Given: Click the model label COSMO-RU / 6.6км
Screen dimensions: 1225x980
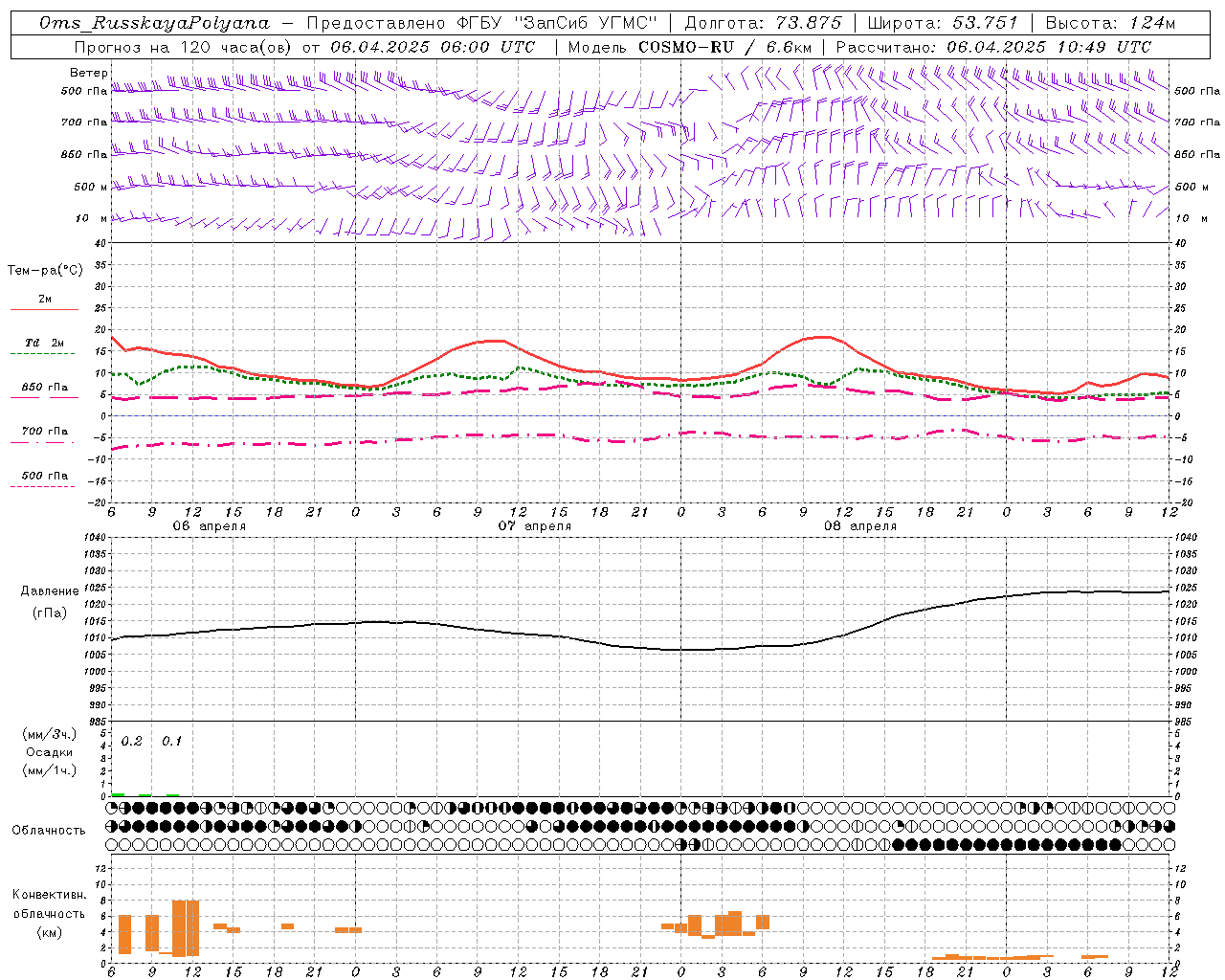Looking at the screenshot, I should tap(725, 47).
